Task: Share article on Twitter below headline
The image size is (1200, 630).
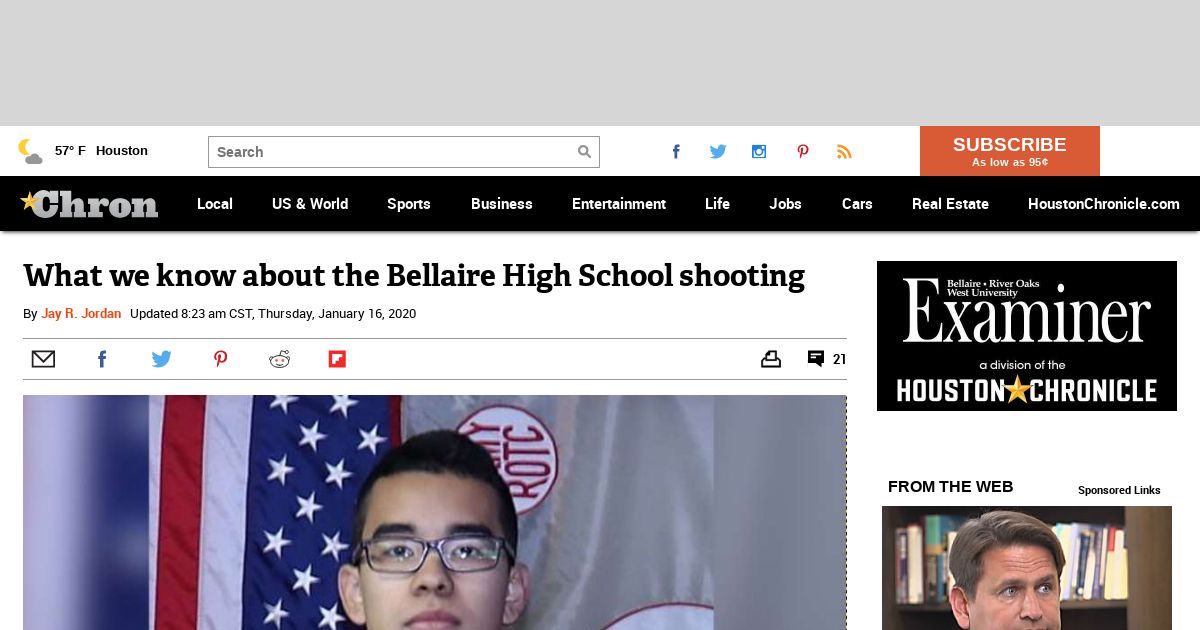Action: (161, 359)
